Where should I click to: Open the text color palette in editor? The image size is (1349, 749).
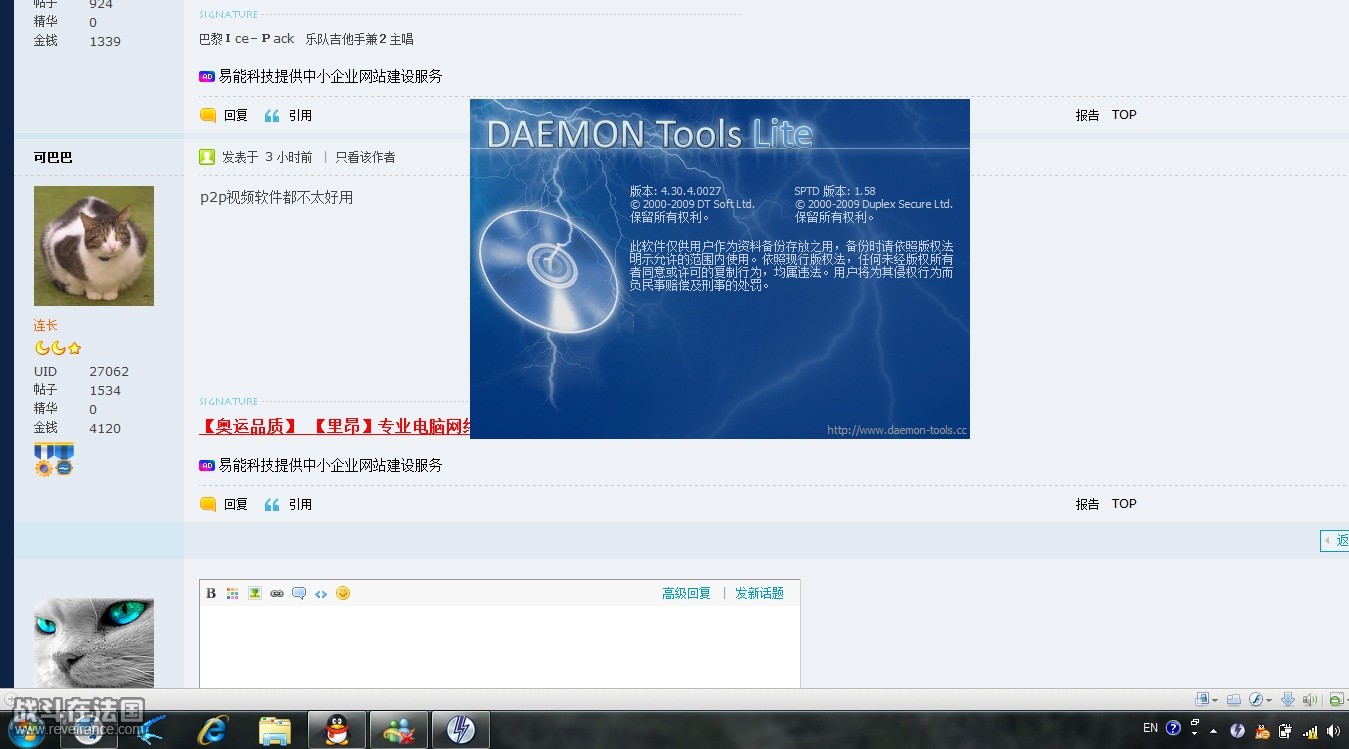click(x=233, y=593)
